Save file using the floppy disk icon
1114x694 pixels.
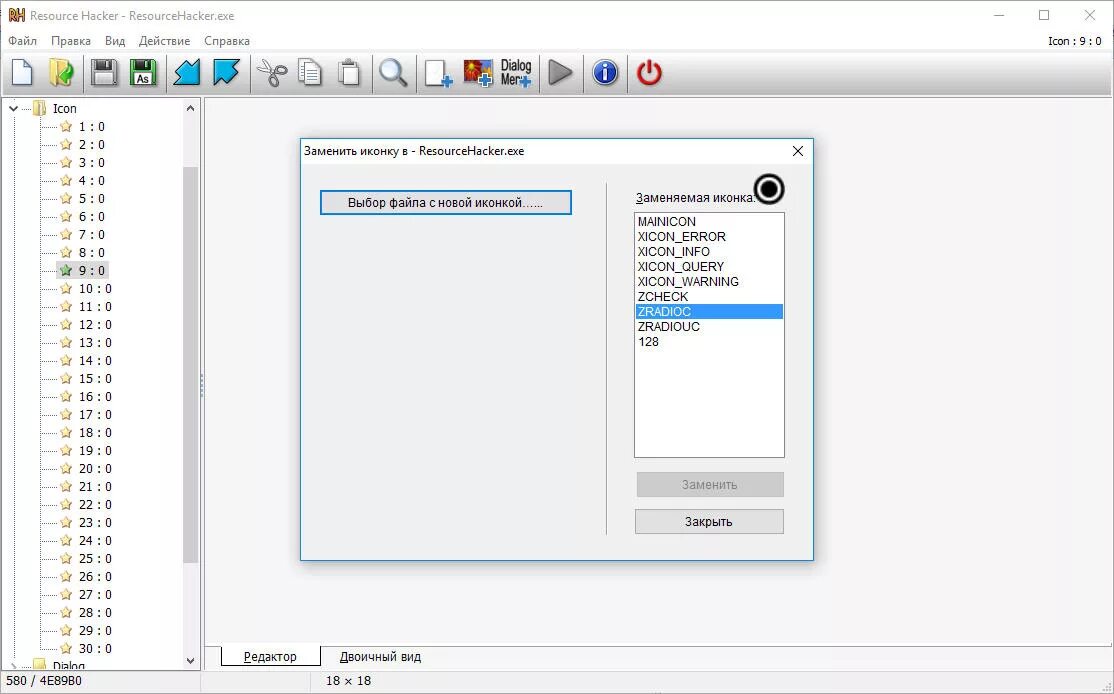point(104,72)
